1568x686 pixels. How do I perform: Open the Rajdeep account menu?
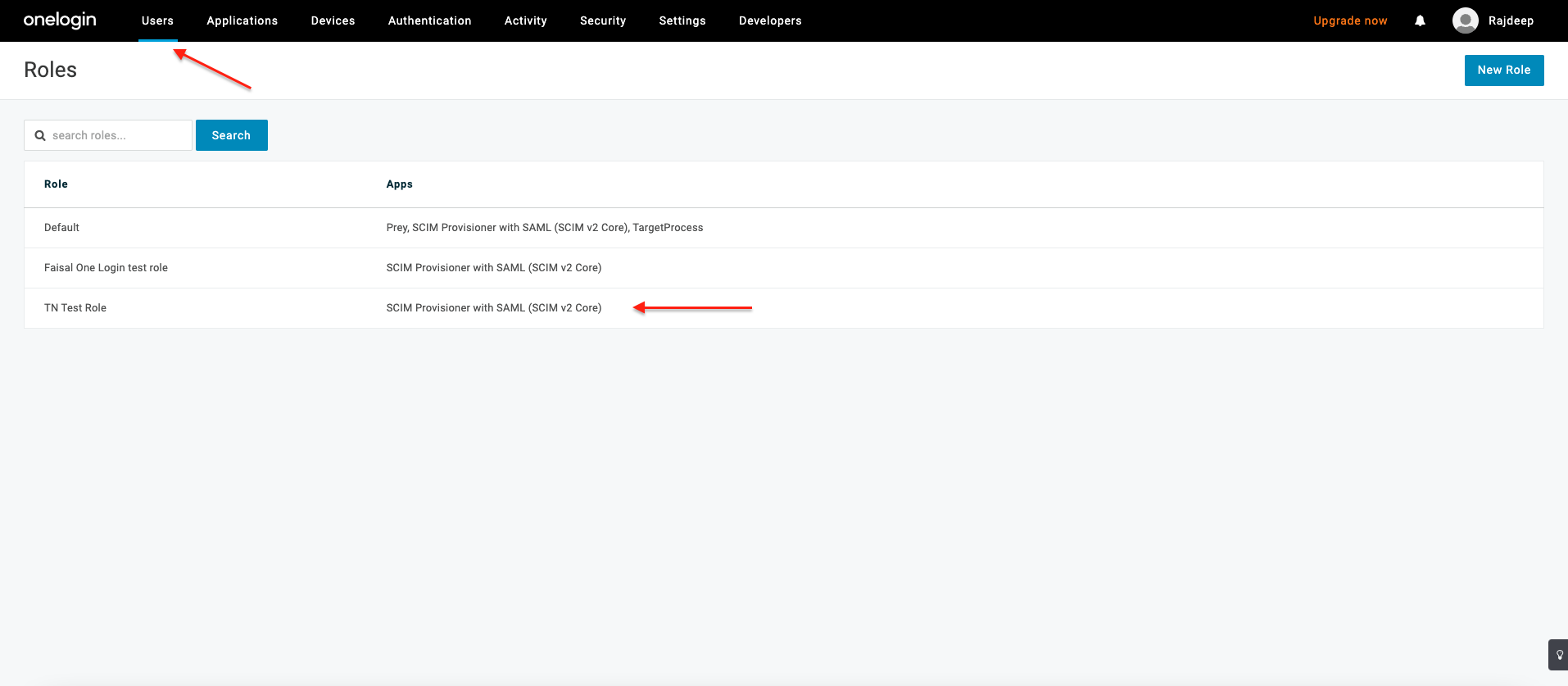point(1511,20)
